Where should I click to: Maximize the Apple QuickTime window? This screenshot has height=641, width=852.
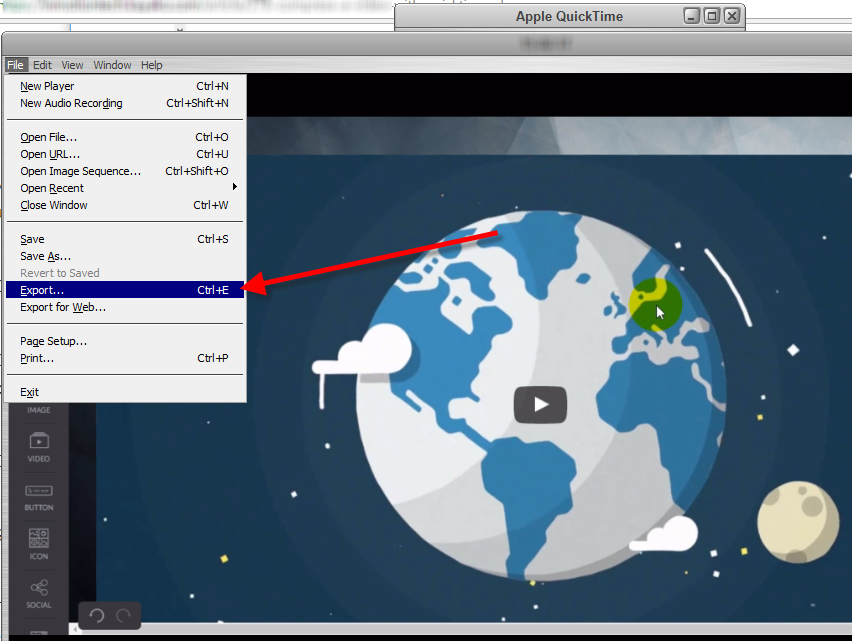(x=712, y=16)
